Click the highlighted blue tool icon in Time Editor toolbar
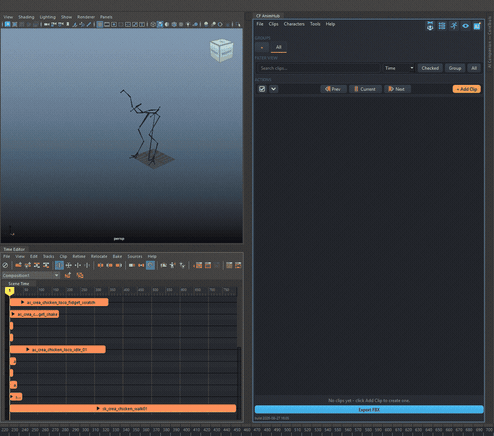 click(59, 265)
